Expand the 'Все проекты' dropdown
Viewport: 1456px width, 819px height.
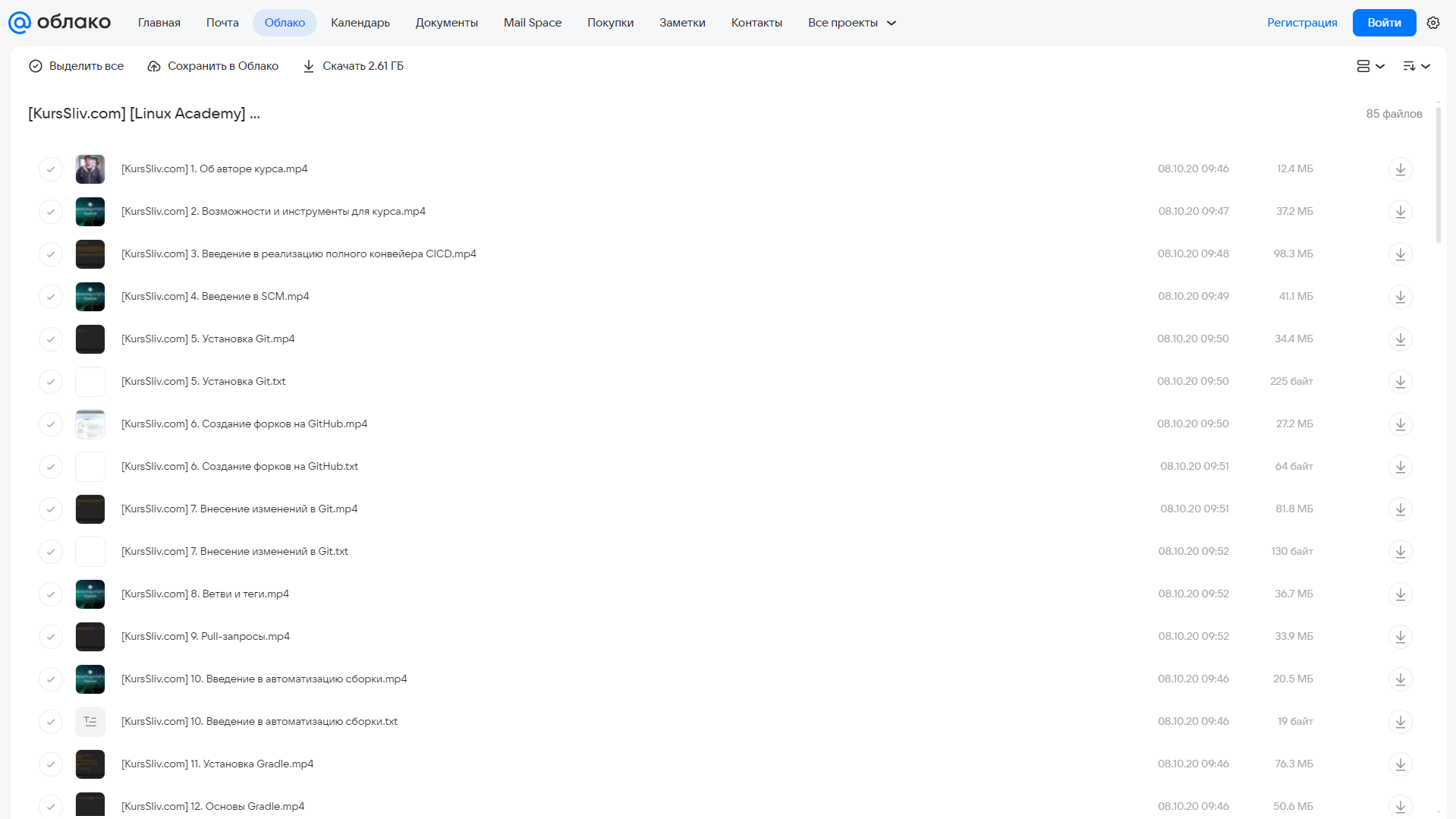pyautogui.click(x=851, y=23)
